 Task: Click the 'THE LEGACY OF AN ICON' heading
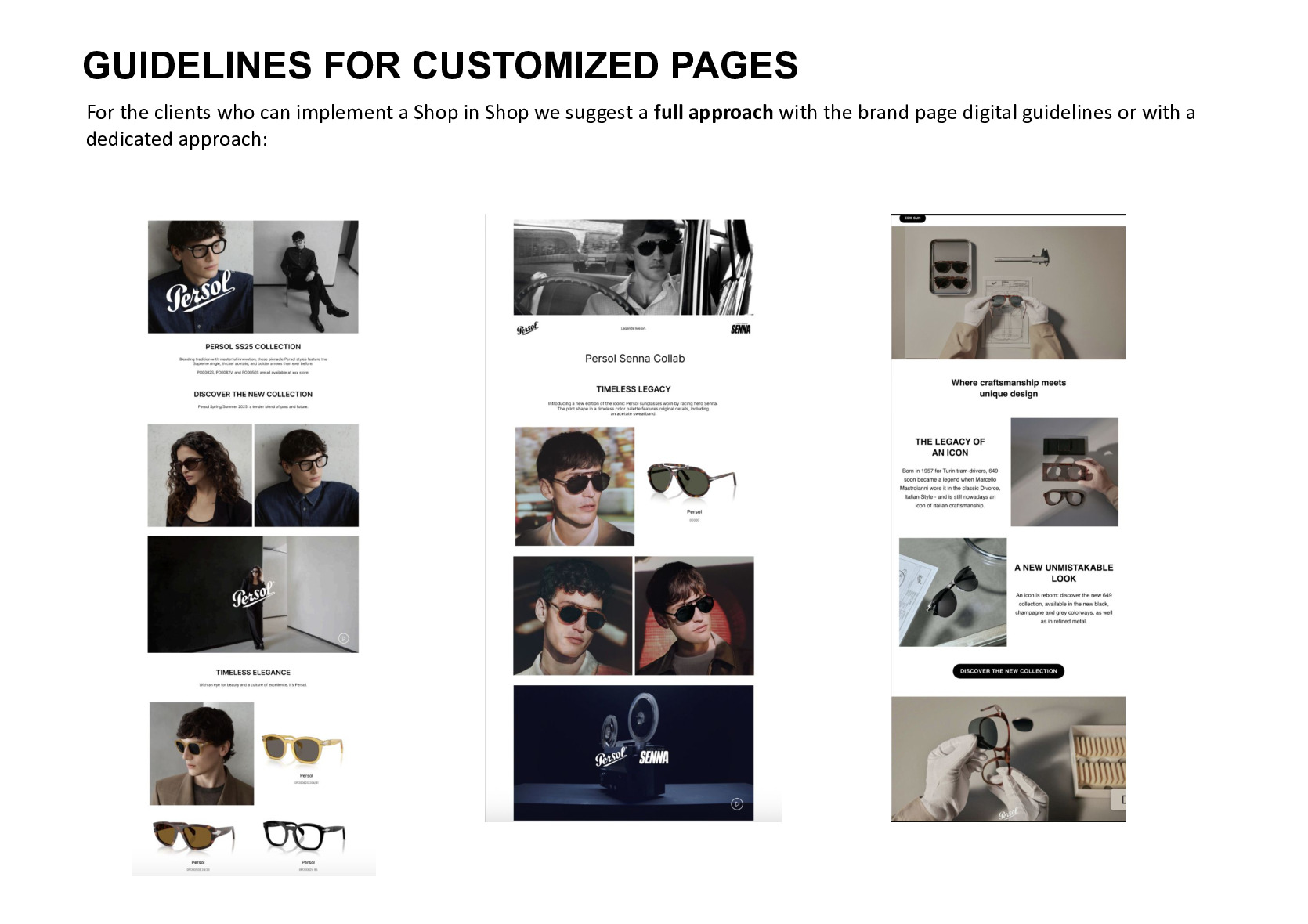950,447
